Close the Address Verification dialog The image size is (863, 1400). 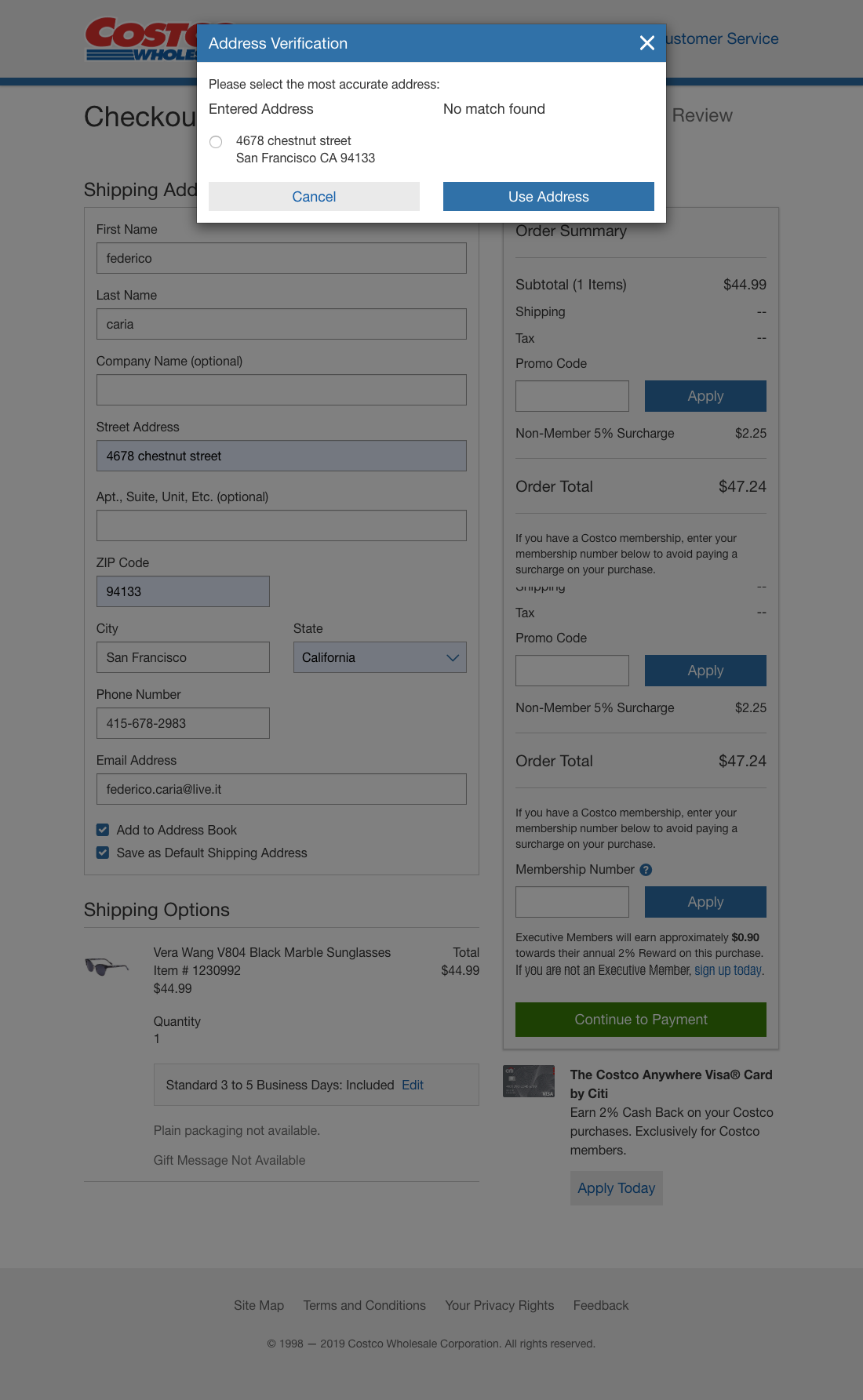point(646,43)
